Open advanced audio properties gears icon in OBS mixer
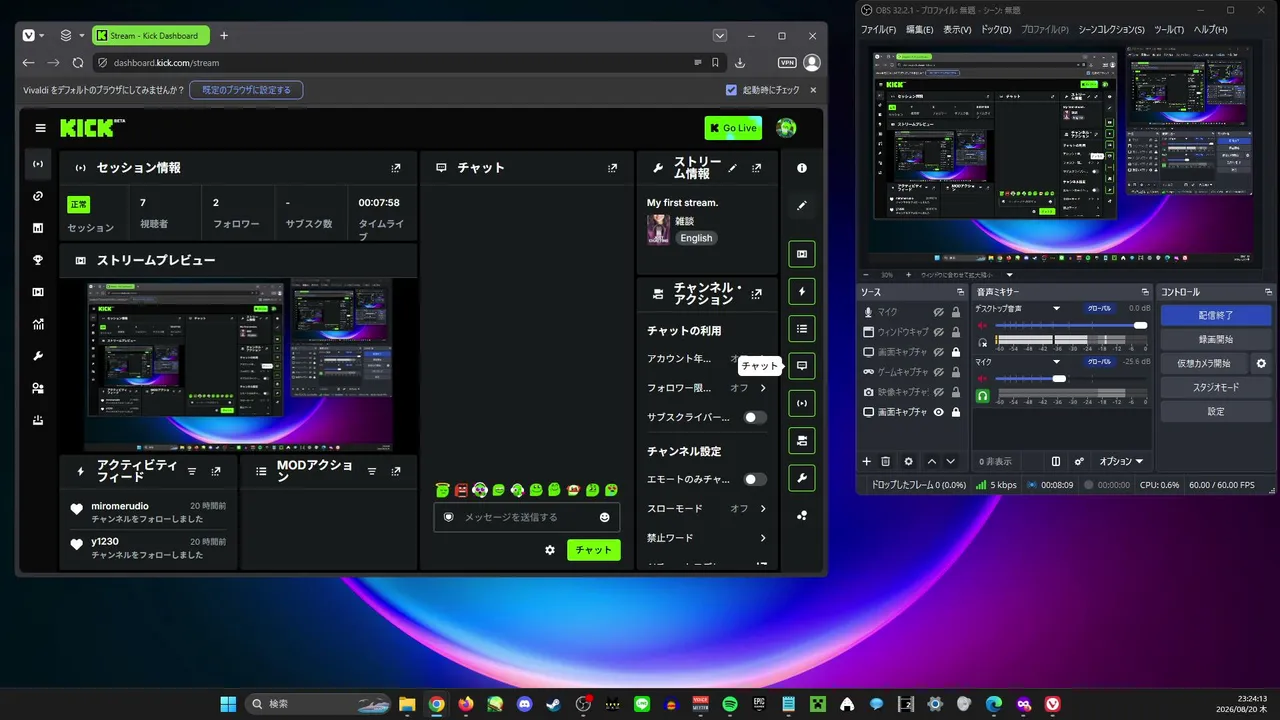 coord(1079,461)
